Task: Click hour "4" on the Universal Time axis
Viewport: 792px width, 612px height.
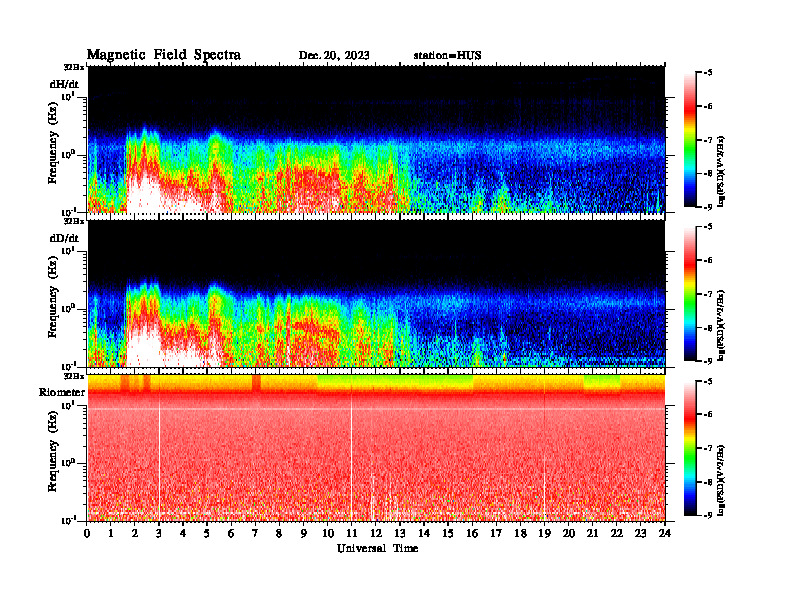Action: click(183, 533)
